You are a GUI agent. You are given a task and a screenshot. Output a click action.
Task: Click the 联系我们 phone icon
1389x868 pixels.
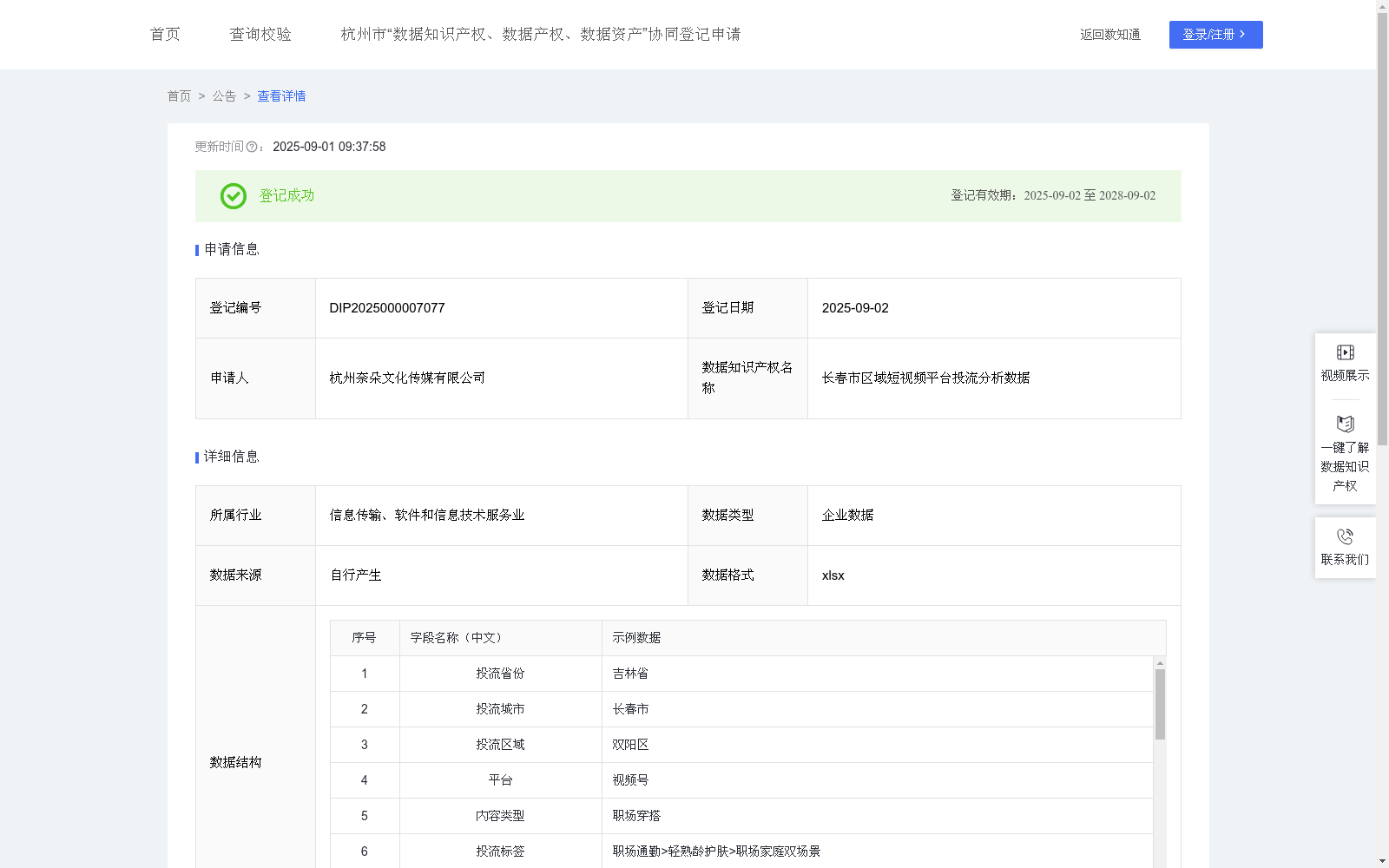pyautogui.click(x=1345, y=536)
